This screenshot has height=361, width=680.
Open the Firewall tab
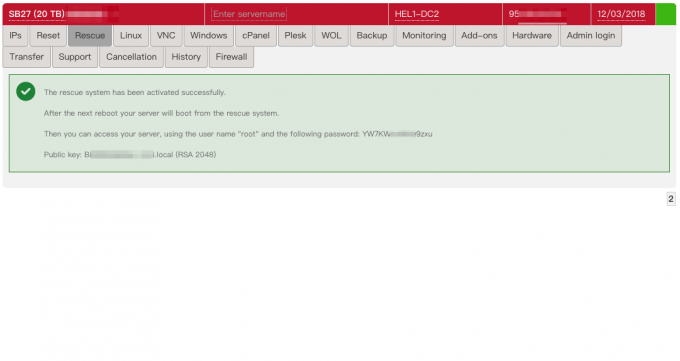click(231, 57)
